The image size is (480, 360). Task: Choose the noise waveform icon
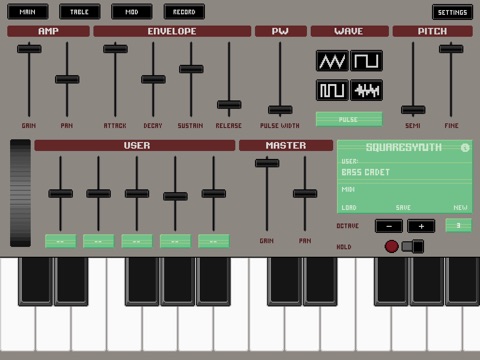tap(366, 90)
